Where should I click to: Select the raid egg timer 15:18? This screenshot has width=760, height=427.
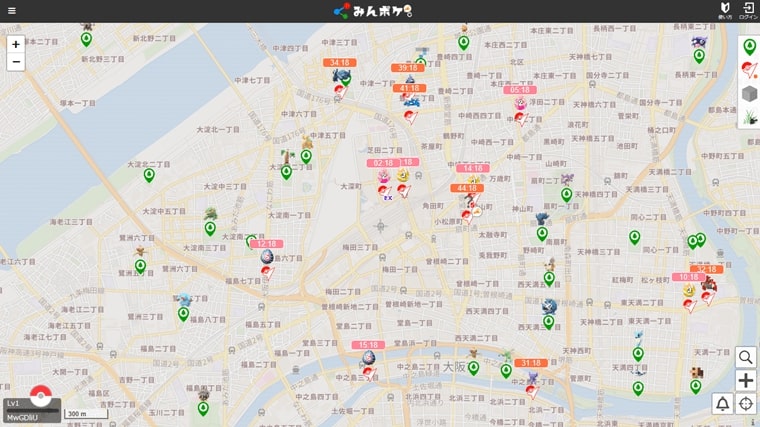point(368,345)
